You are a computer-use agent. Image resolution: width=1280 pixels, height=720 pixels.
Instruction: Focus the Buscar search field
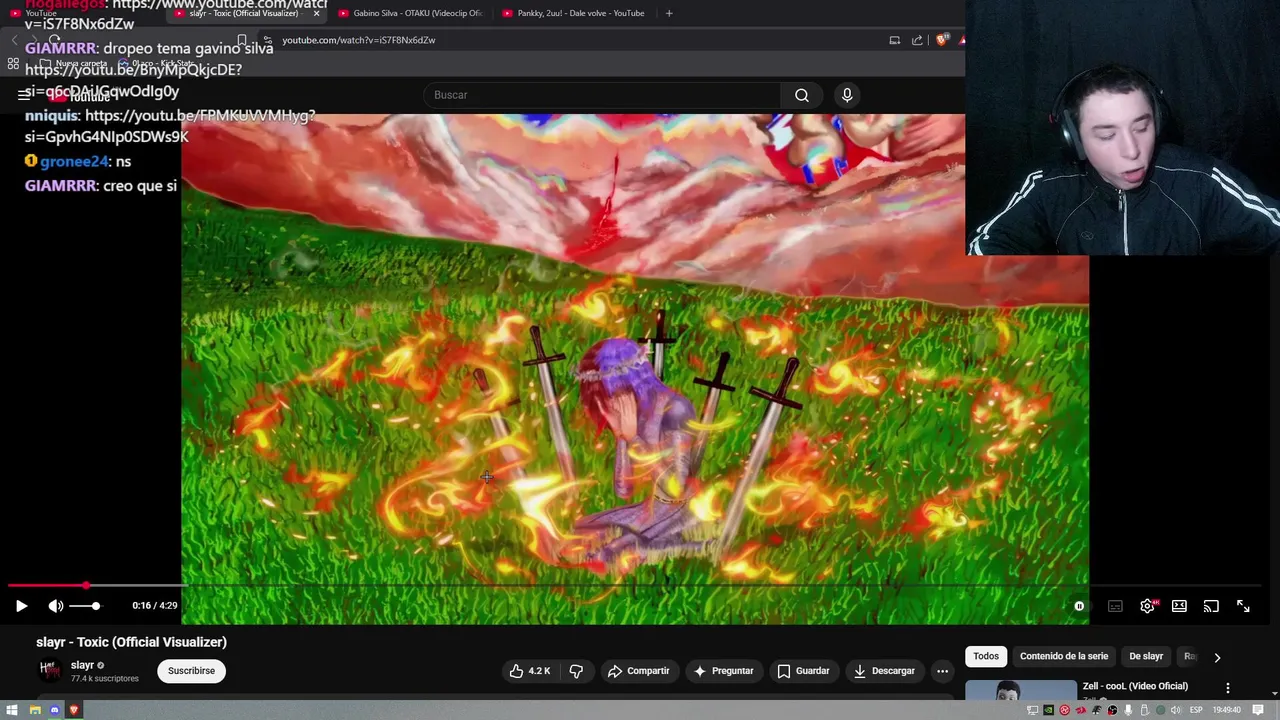coord(603,95)
